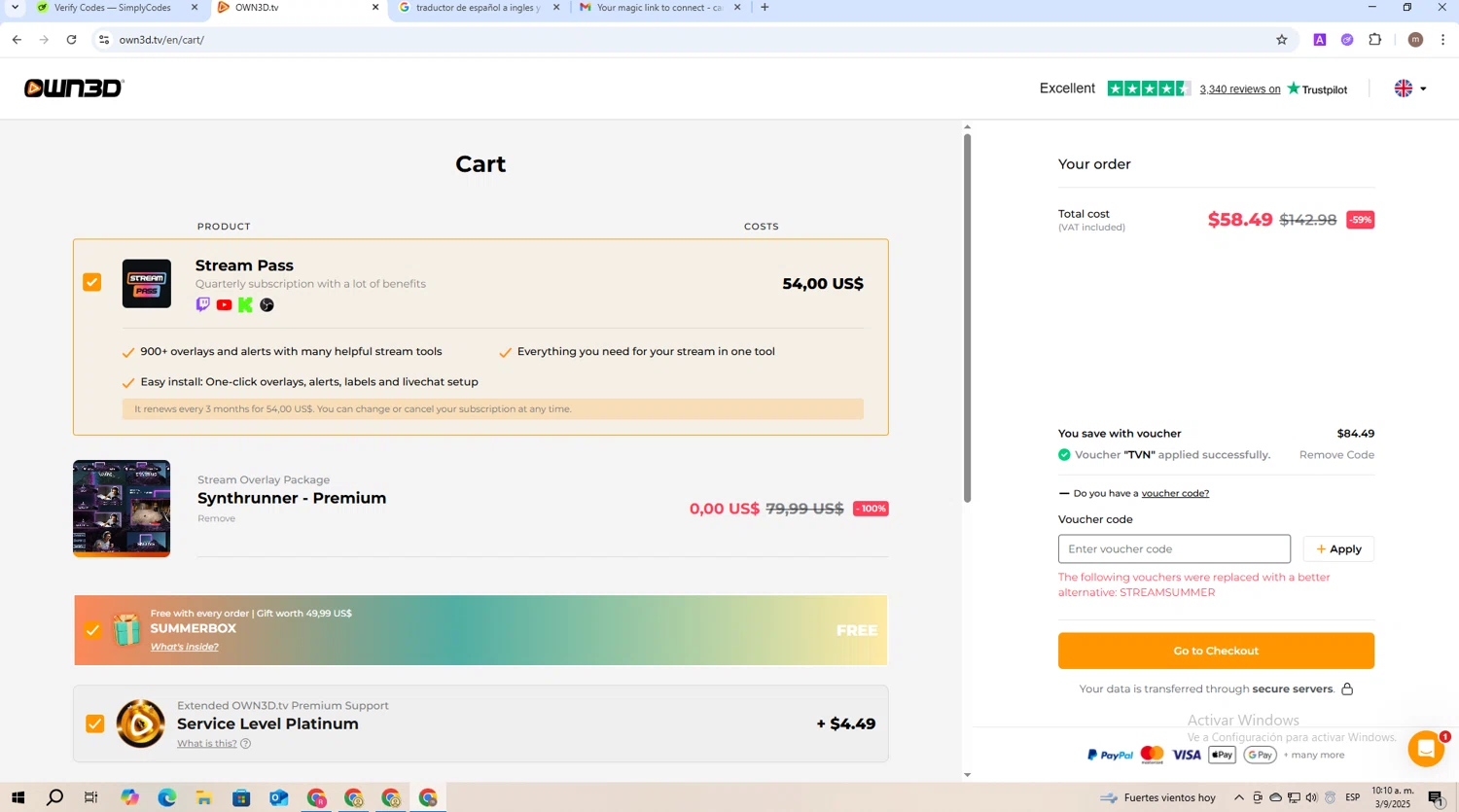Image resolution: width=1459 pixels, height=812 pixels.
Task: Open the Synthrunner overlay thumbnail
Action: (122, 509)
